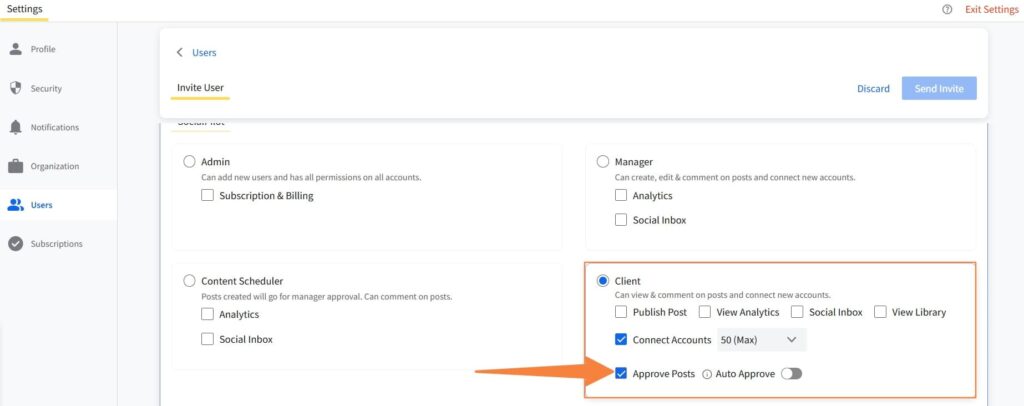Uncheck the Approve Posts checkbox
The width and height of the screenshot is (1024, 406).
[621, 374]
